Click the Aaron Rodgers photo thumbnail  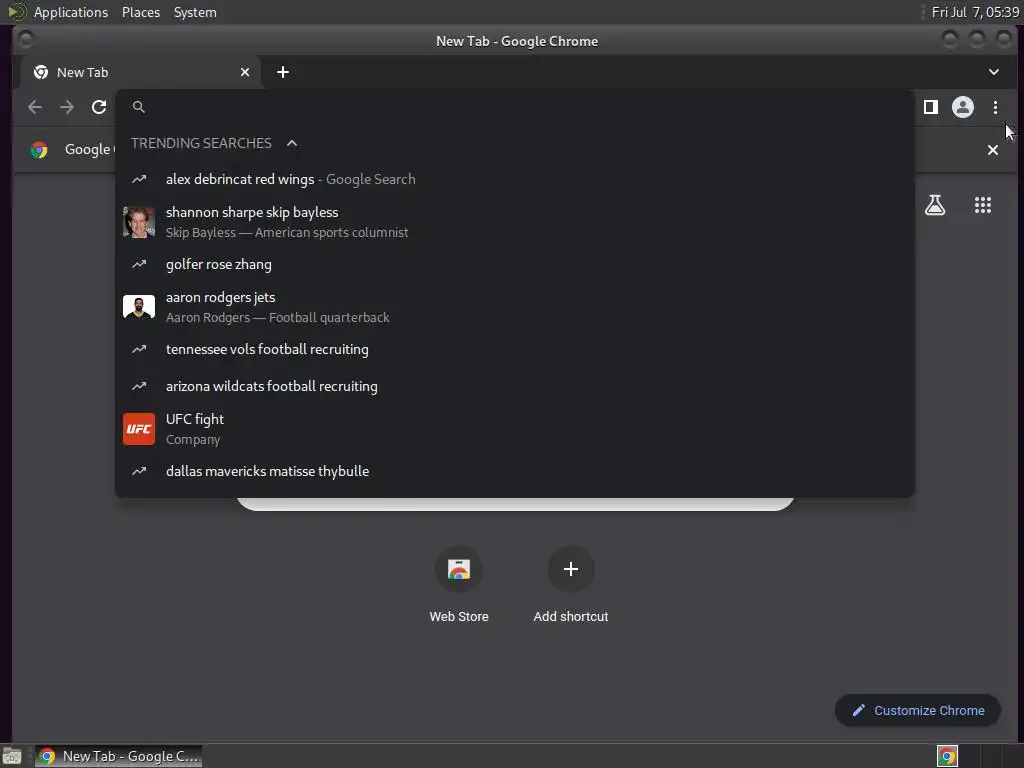point(139,307)
